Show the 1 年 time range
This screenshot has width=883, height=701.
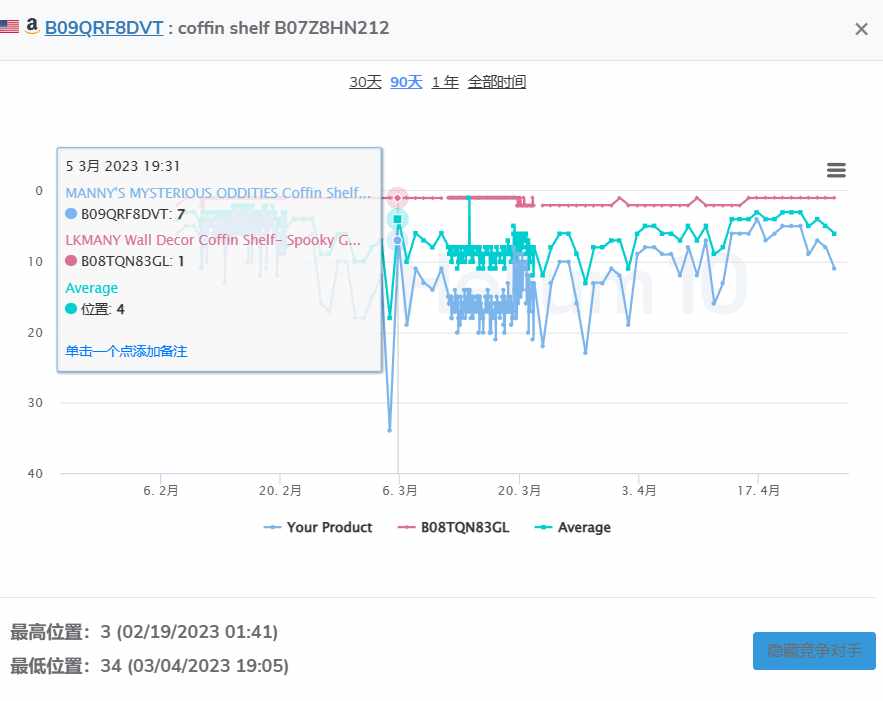pos(445,82)
